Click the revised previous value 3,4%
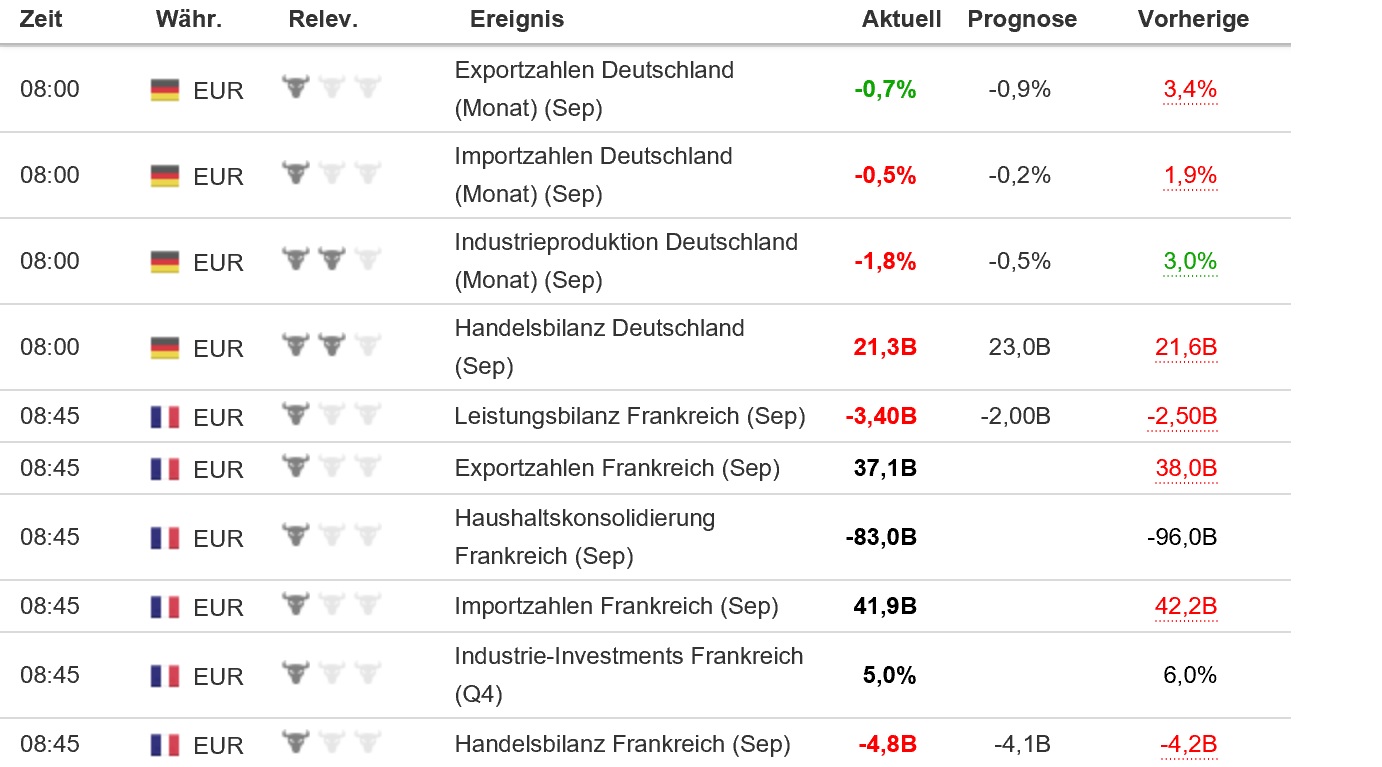This screenshot has height=767, width=1382. [1190, 90]
